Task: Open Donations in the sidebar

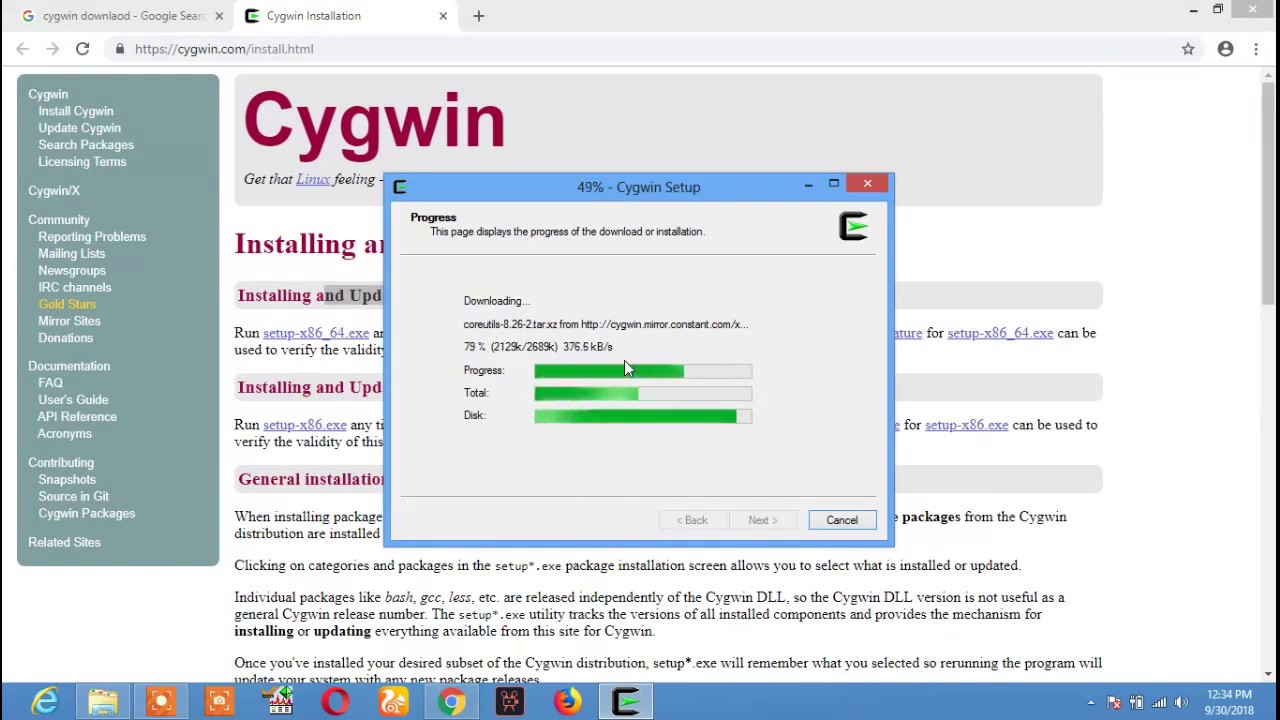Action: [66, 338]
